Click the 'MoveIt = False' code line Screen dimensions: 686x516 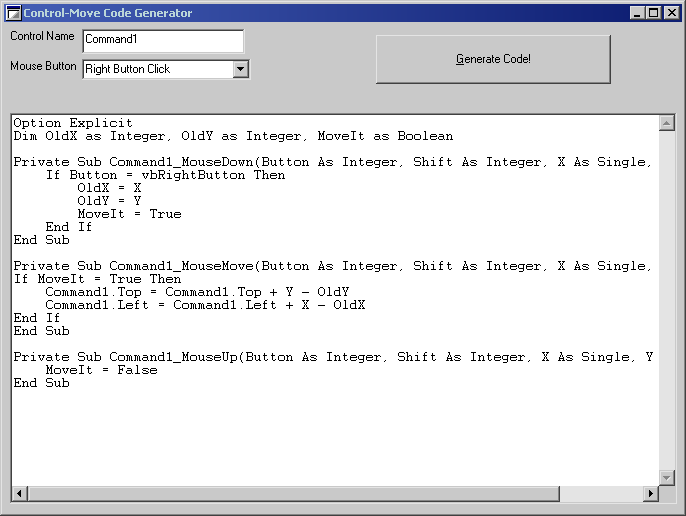(101, 370)
